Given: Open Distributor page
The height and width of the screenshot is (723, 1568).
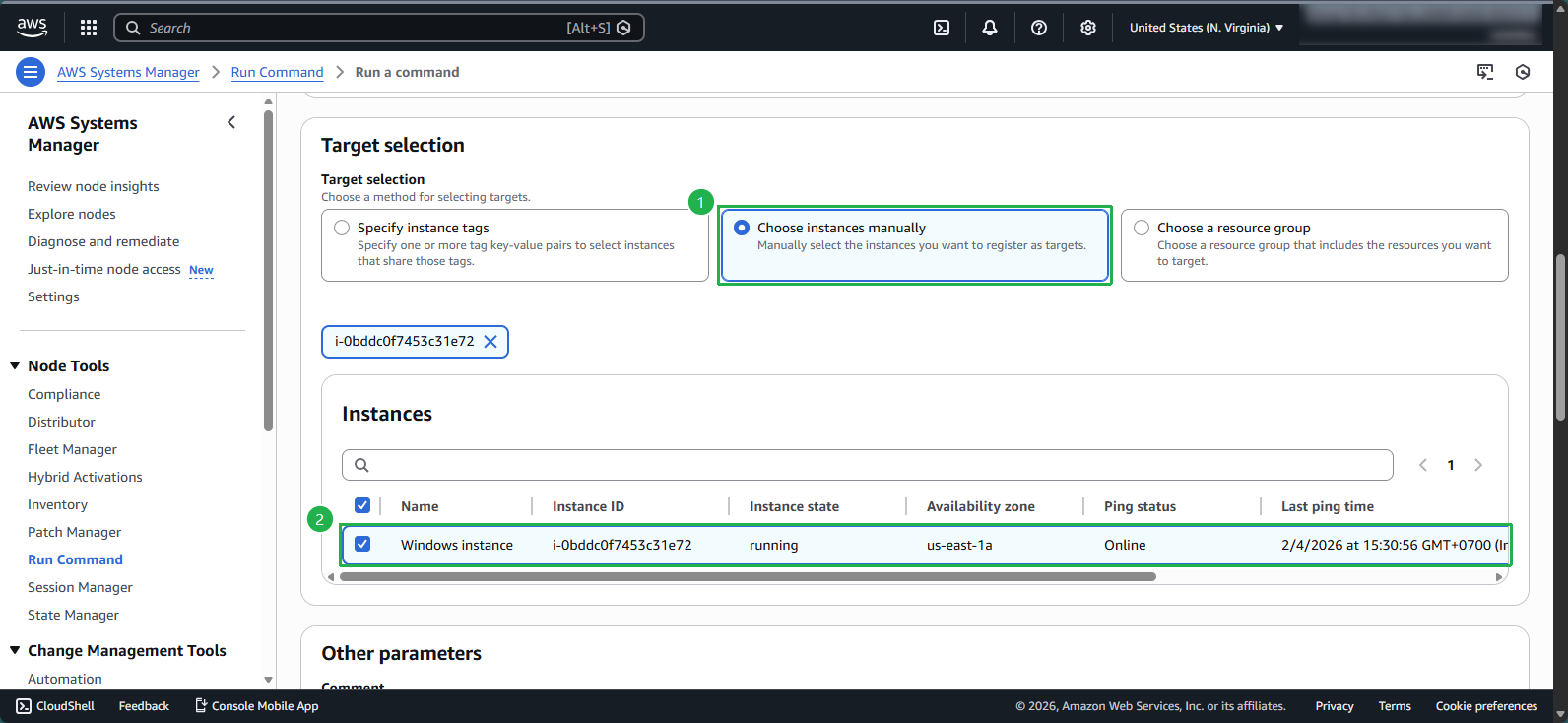Looking at the screenshot, I should [61, 422].
